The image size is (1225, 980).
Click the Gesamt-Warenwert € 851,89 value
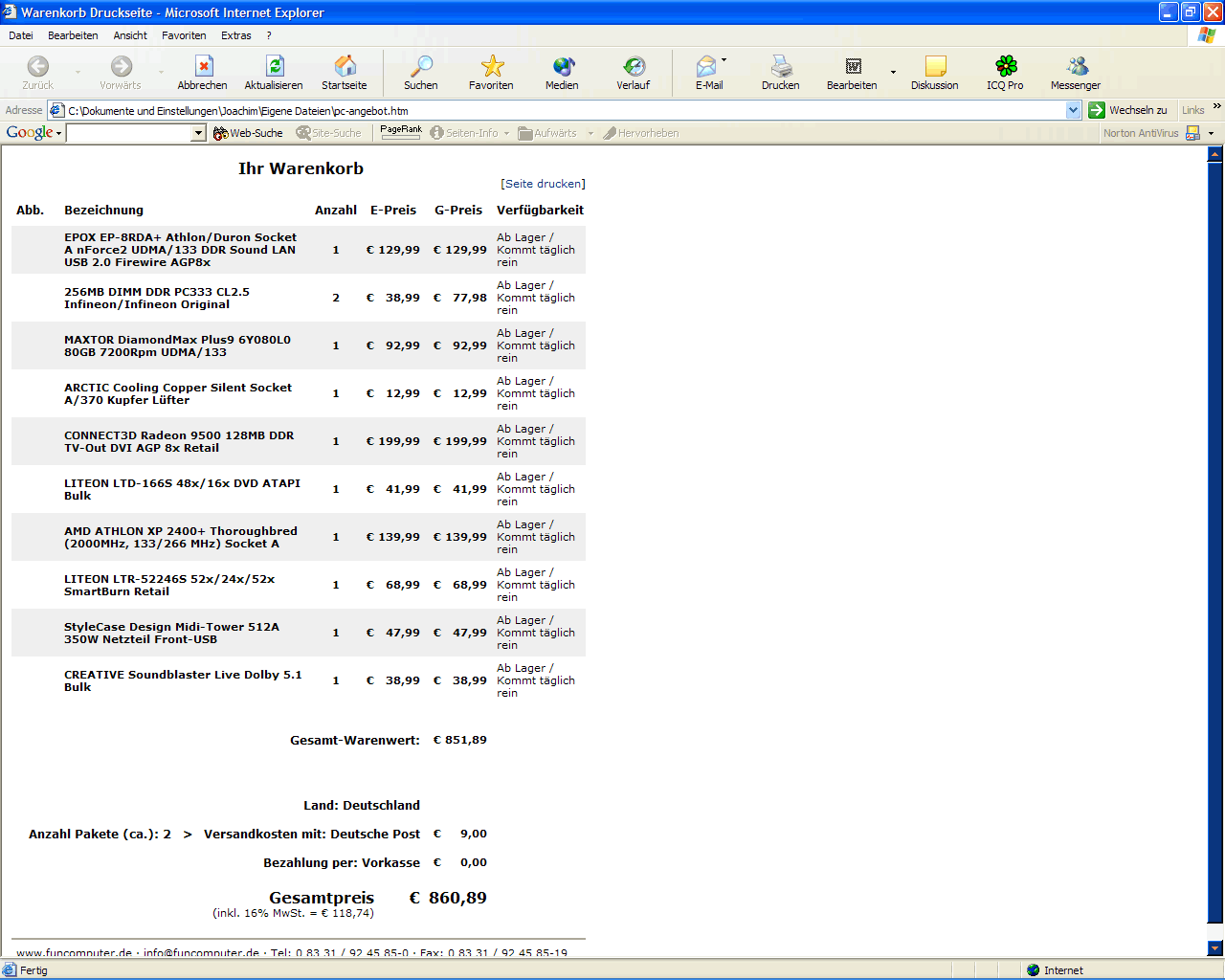click(460, 740)
